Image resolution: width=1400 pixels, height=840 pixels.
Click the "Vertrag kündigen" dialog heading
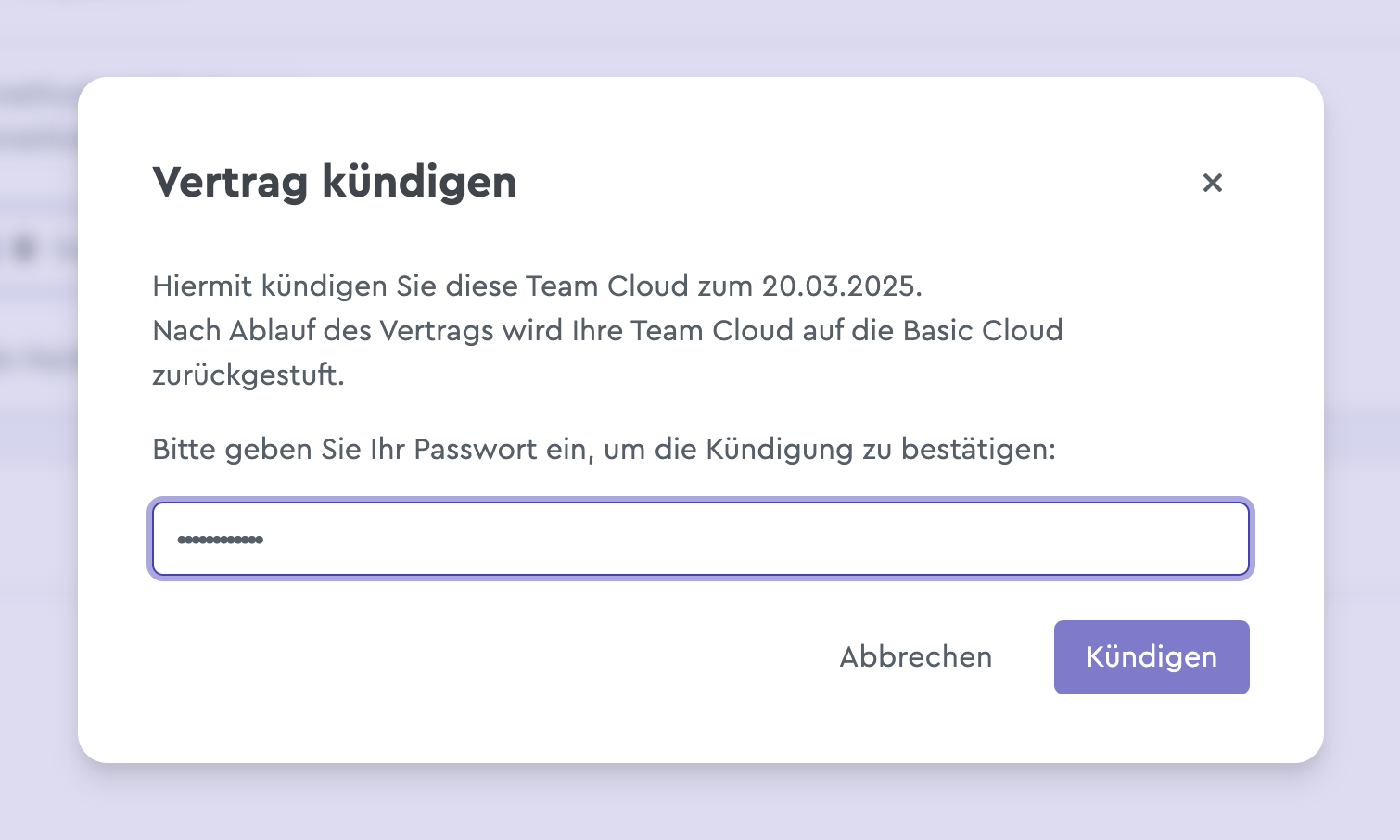point(335,182)
